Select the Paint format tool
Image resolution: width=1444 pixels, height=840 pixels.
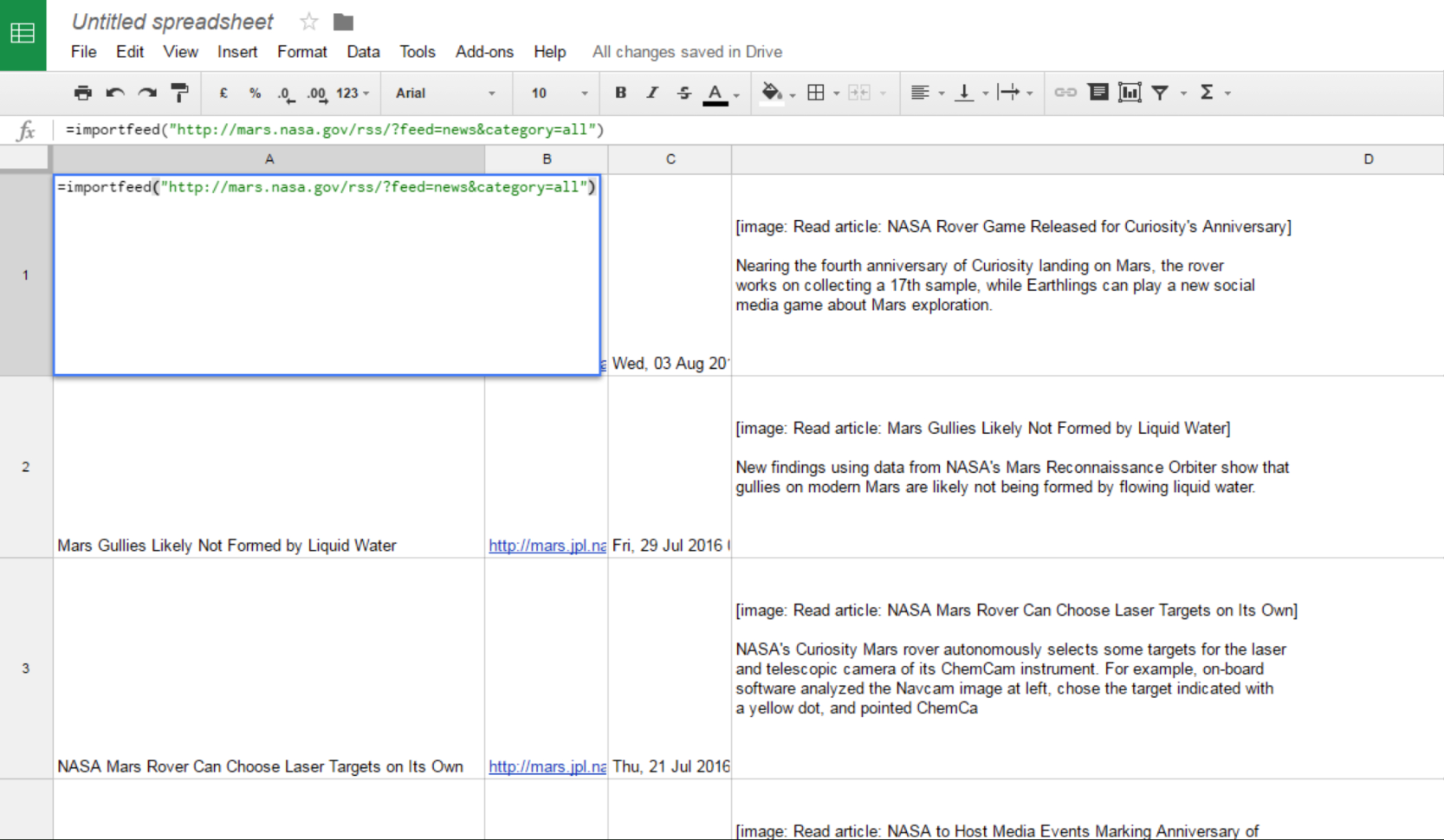point(179,93)
